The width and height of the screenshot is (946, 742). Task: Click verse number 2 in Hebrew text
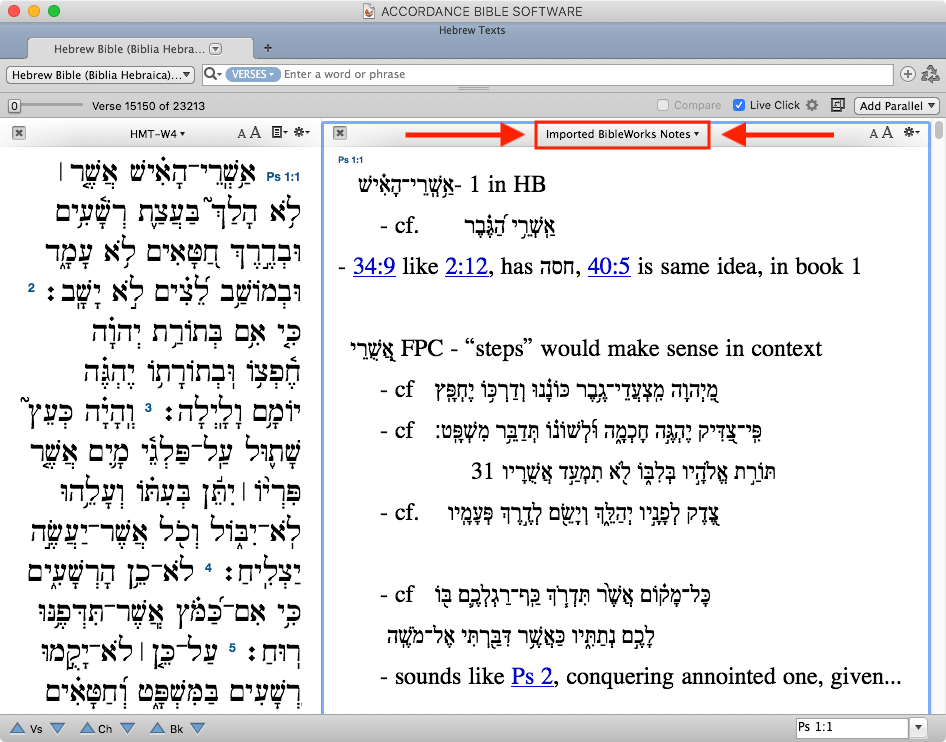pyautogui.click(x=31, y=288)
